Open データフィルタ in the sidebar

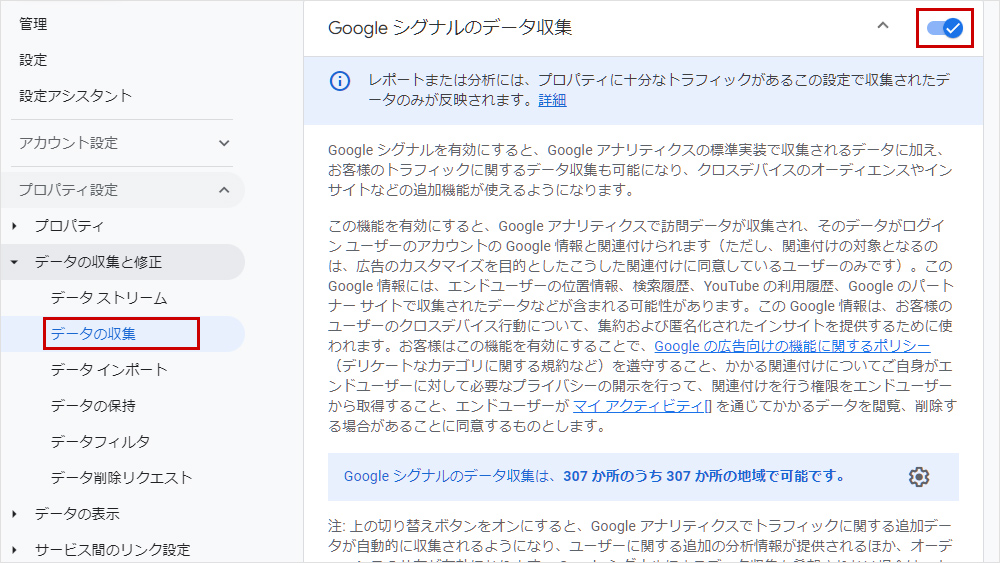pos(100,442)
